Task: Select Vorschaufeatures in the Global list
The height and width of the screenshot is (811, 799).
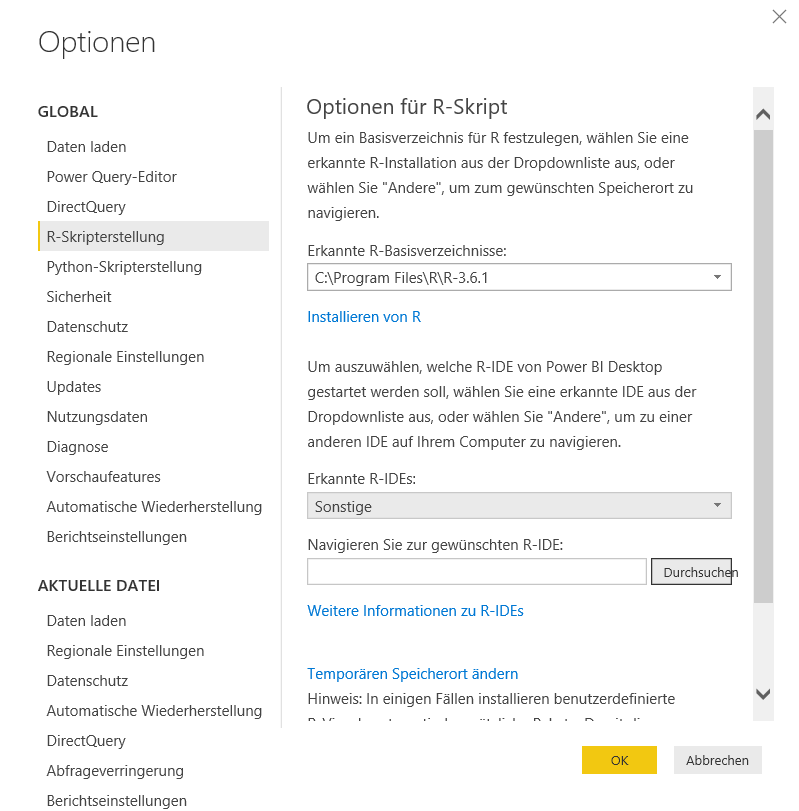Action: pos(103,477)
